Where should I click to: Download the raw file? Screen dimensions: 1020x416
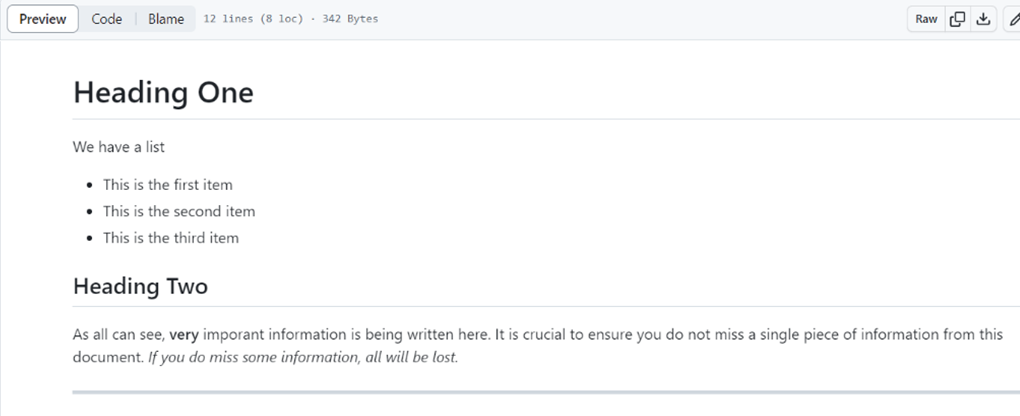click(984, 19)
